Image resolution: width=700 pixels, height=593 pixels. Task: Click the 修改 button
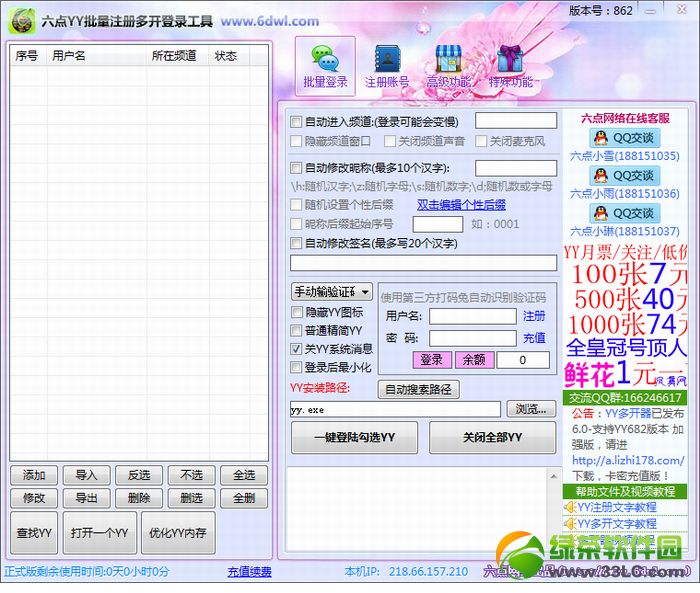[x=34, y=498]
